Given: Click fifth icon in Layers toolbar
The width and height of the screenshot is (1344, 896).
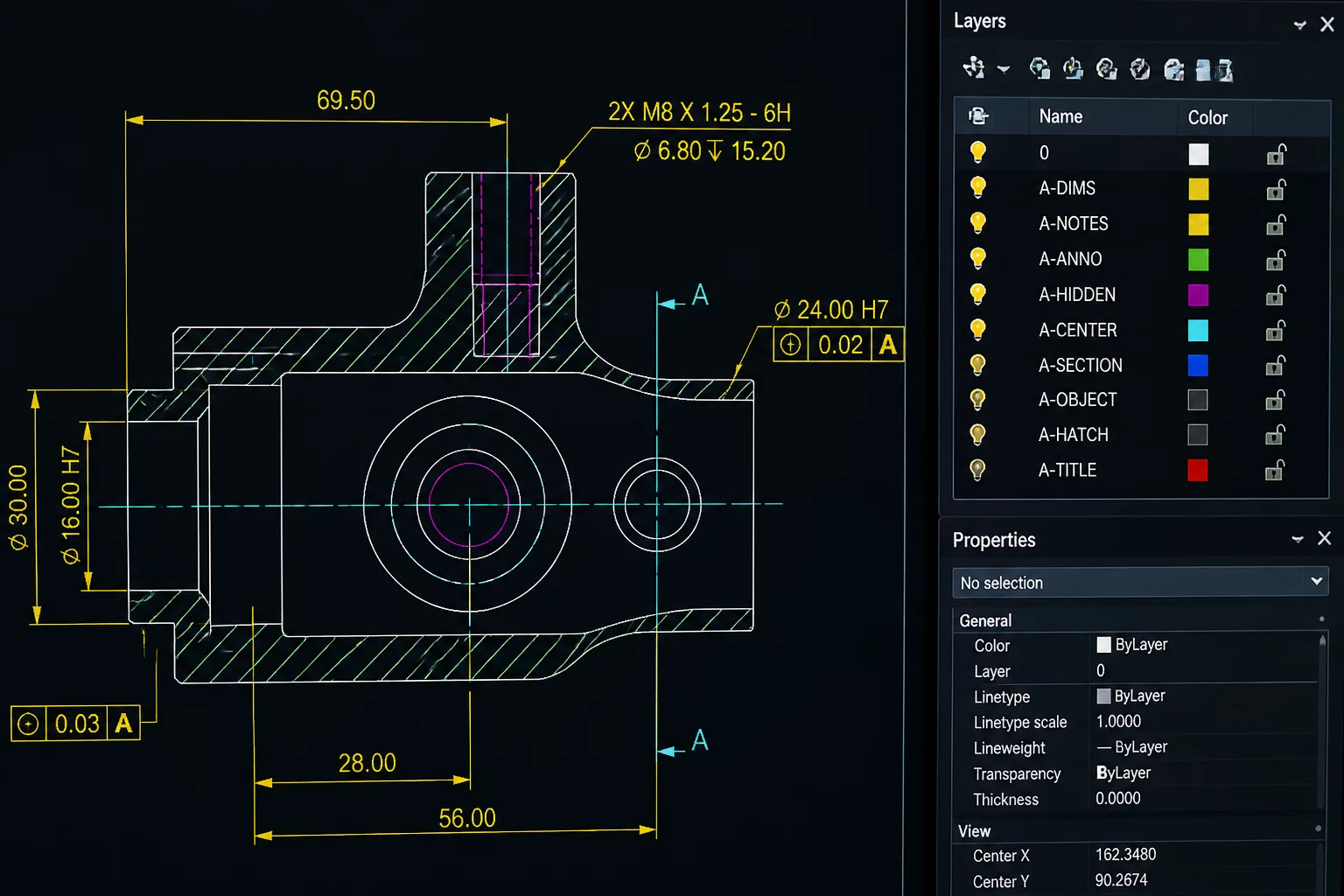Looking at the screenshot, I should pyautogui.click(x=1140, y=68).
